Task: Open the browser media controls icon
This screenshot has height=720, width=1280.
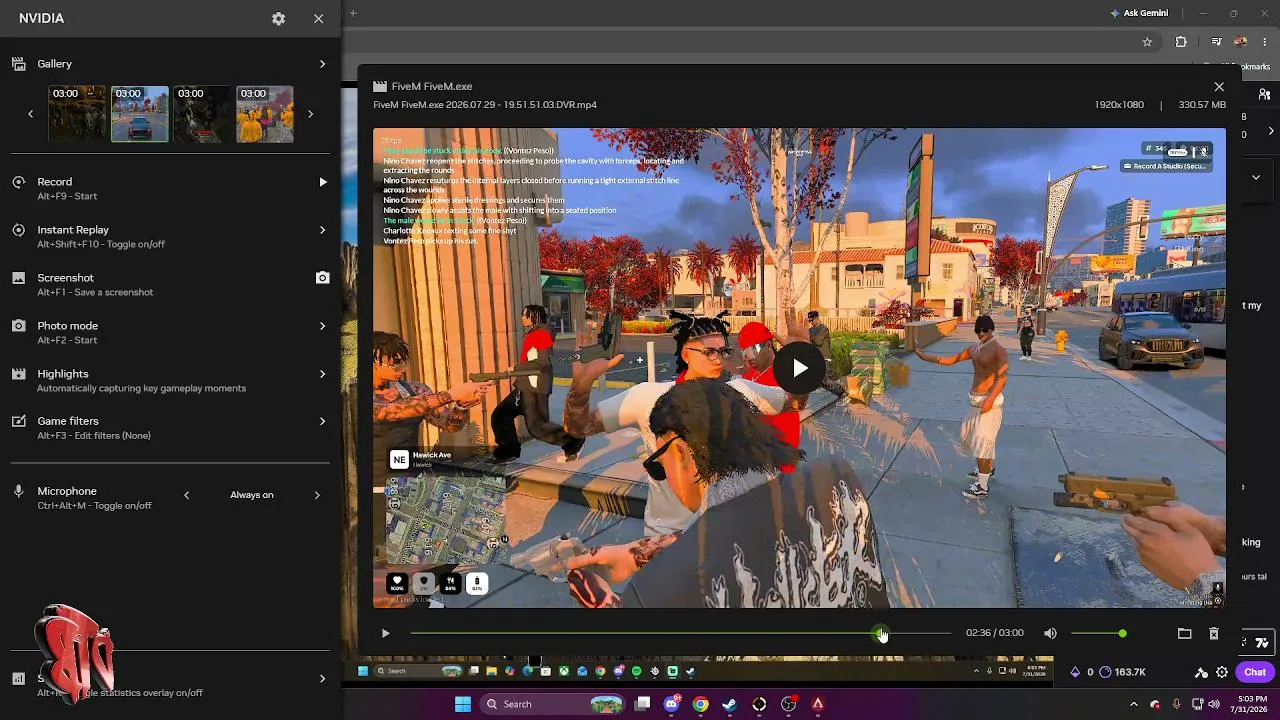Action: coord(1216,42)
